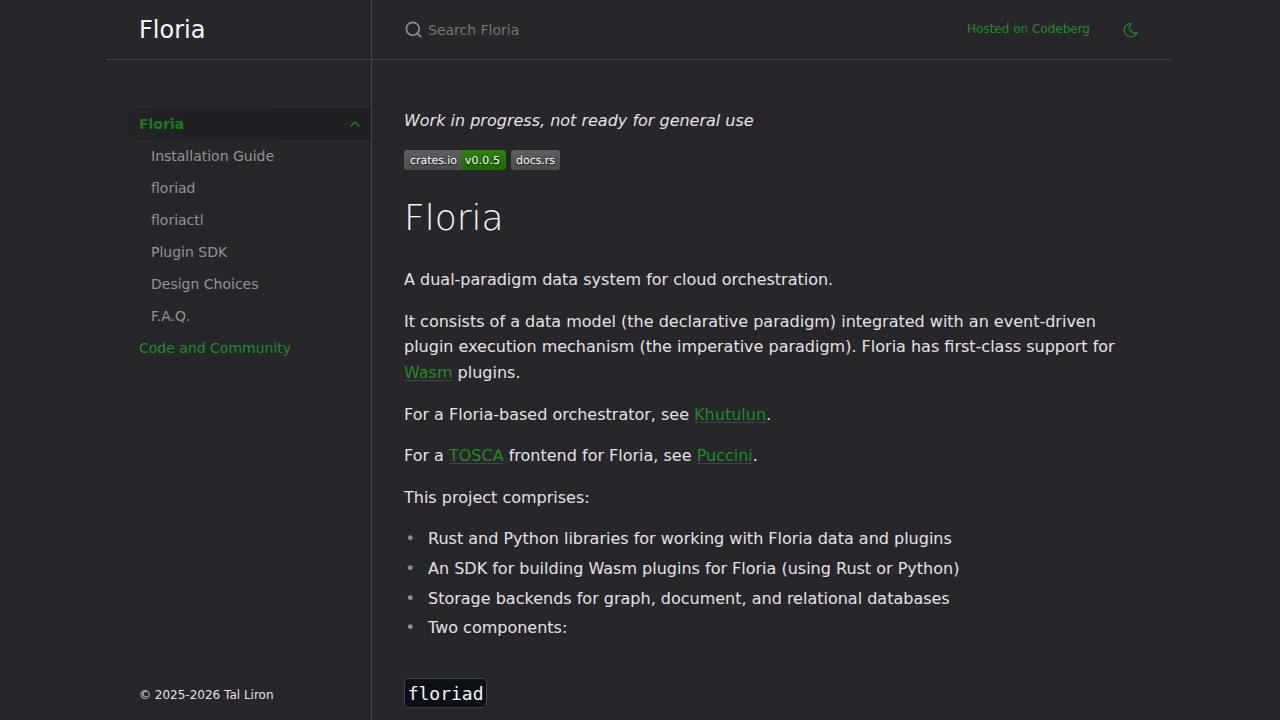Viewport: 1280px width, 720px height.
Task: Open the Hosted on Codeberg link
Action: [1028, 29]
